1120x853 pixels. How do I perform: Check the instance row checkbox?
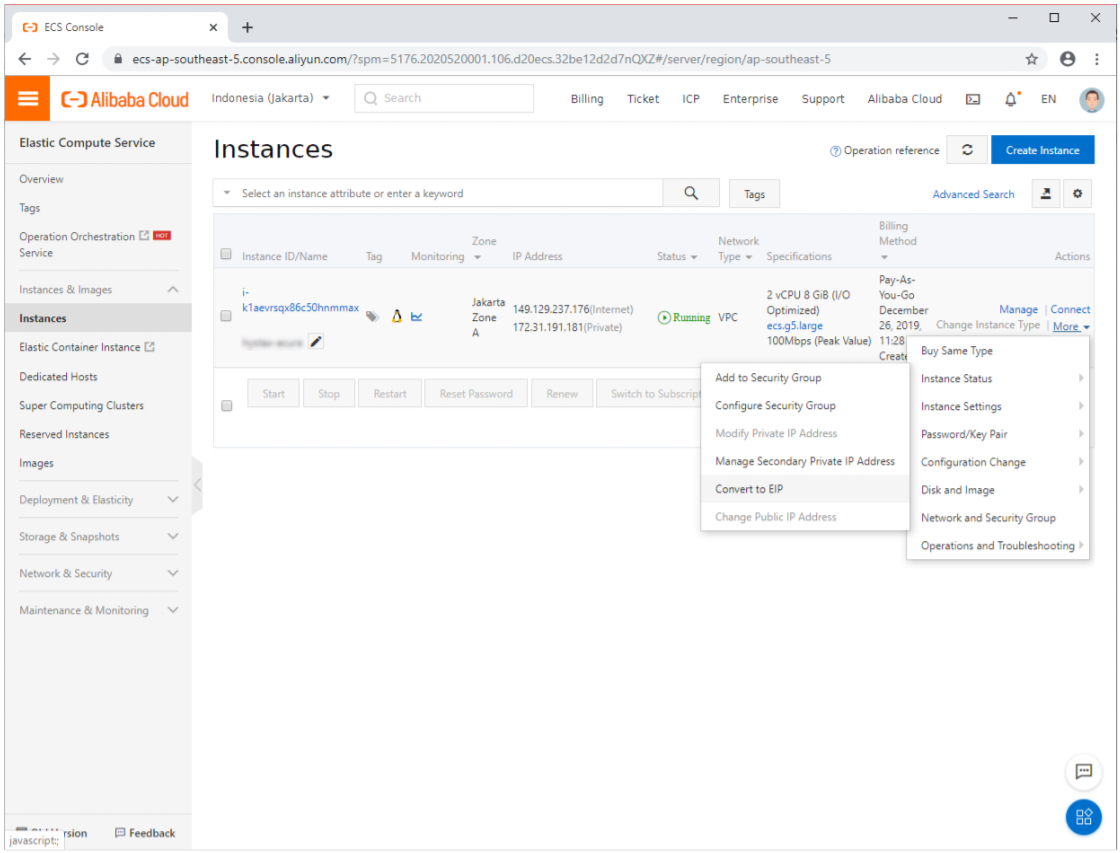coord(226,316)
